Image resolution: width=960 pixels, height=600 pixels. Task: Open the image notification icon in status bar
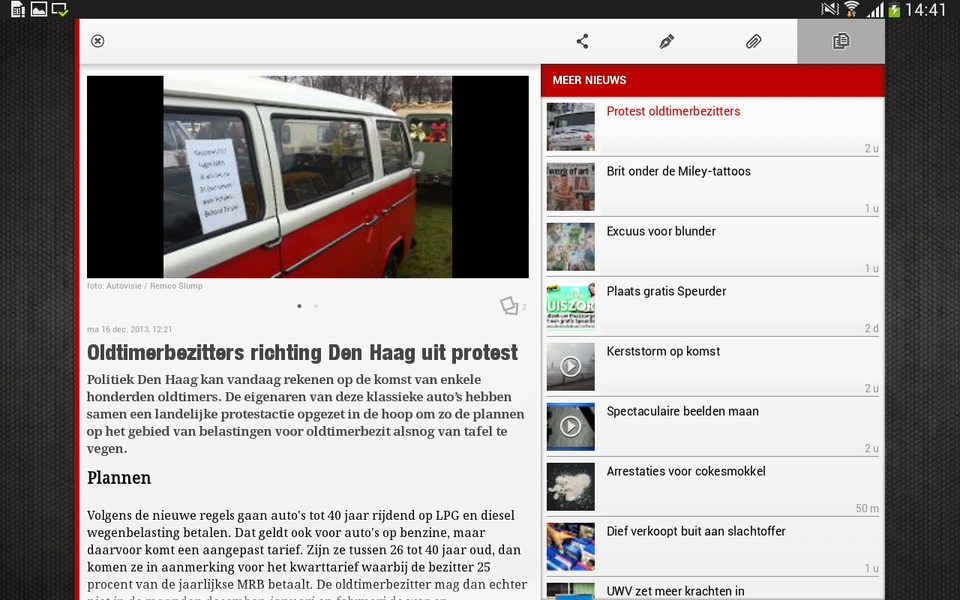[39, 9]
